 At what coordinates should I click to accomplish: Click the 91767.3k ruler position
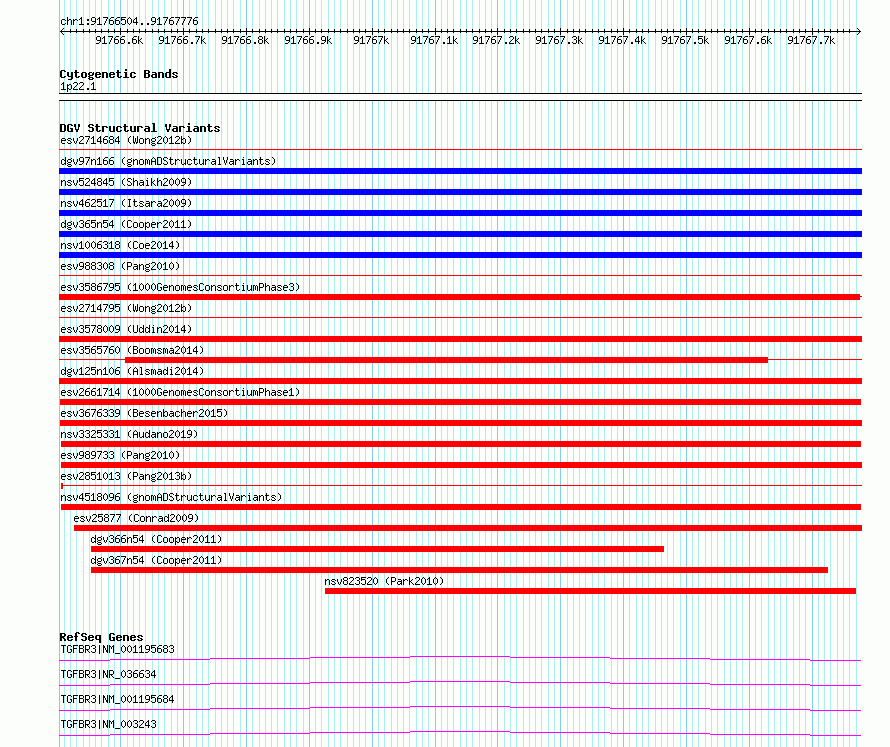[x=559, y=40]
